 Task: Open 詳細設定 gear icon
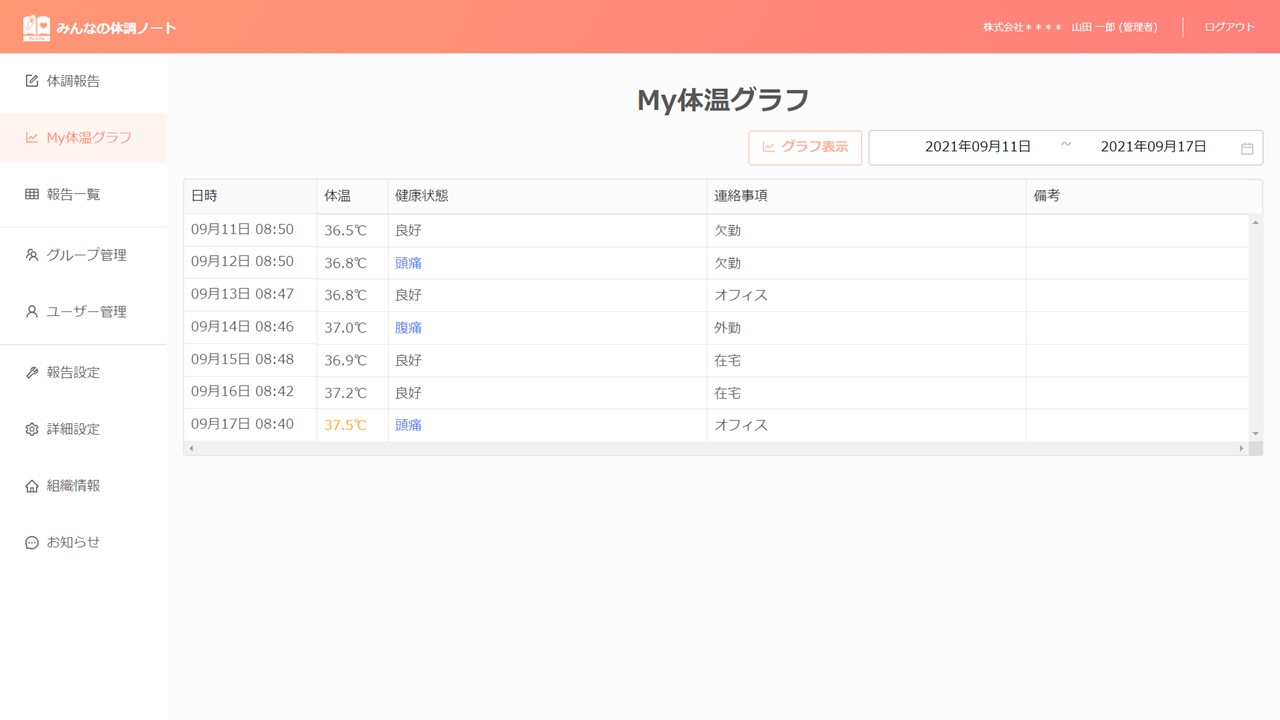[32, 429]
